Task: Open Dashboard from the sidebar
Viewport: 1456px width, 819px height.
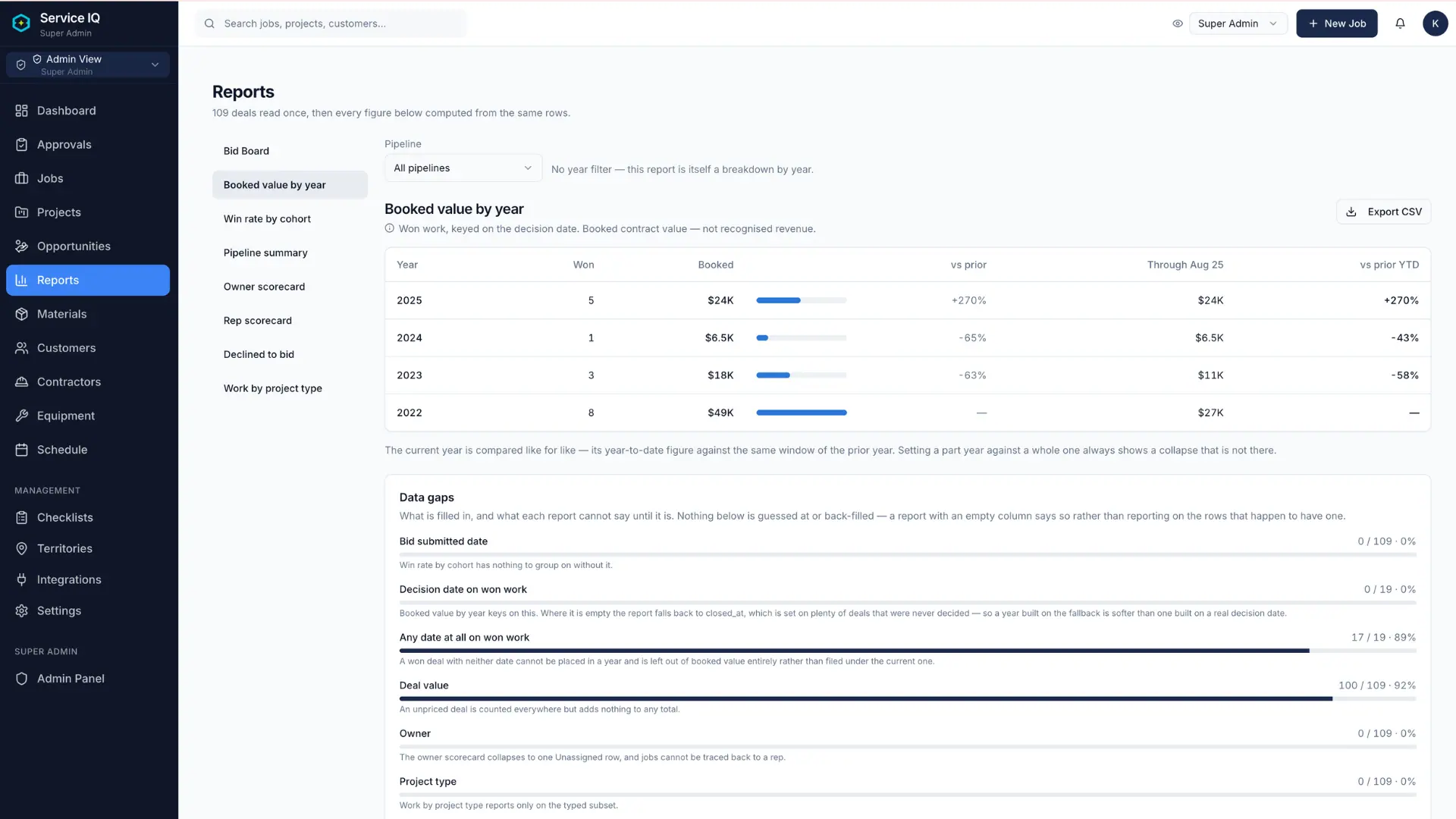Action: click(x=88, y=111)
